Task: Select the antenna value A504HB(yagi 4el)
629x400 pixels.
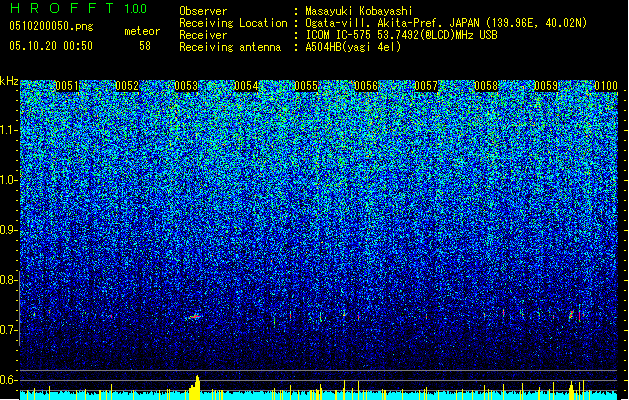Action: 353,47
